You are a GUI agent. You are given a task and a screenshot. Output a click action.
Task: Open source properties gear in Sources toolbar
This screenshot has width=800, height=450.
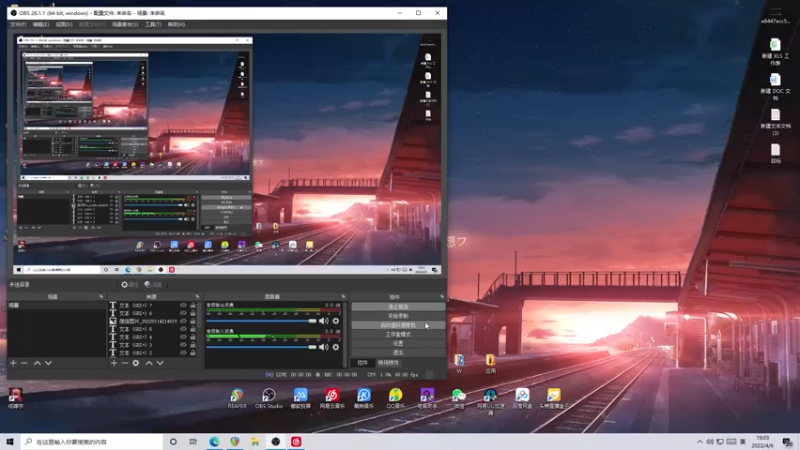136,363
